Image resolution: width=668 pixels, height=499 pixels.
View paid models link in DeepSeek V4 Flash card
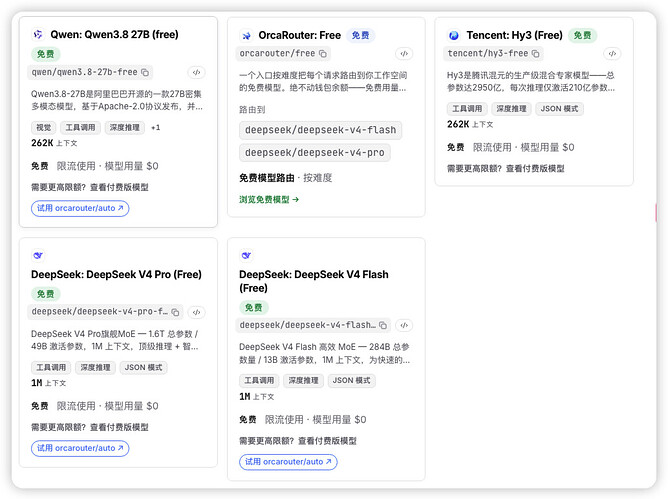pyautogui.click(x=327, y=441)
